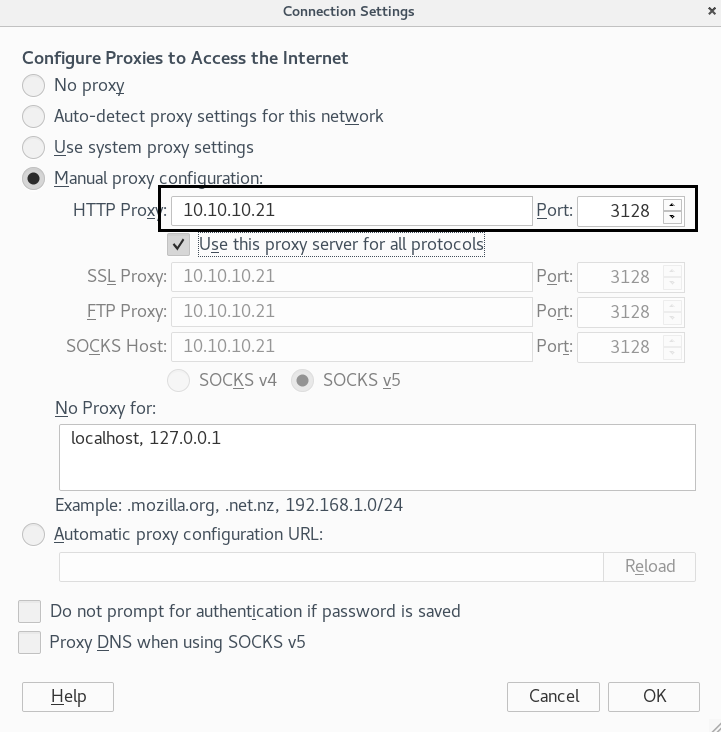The height and width of the screenshot is (732, 721).
Task: Open the Help button
Action: (68, 696)
